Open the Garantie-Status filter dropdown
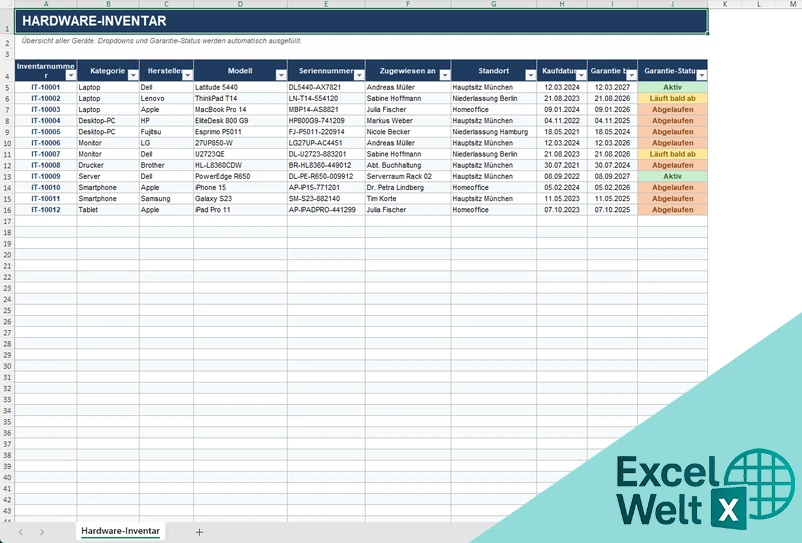This screenshot has width=802, height=543. coord(702,75)
